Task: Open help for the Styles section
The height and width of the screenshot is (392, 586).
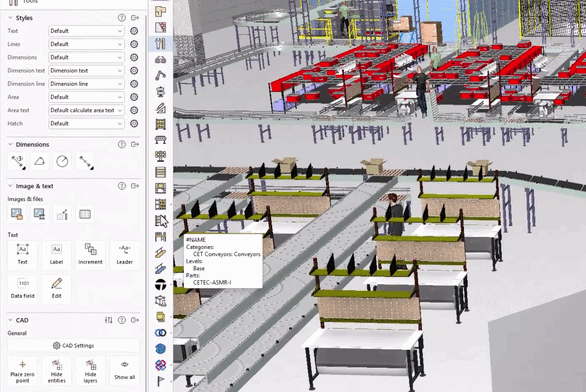Action: tap(122, 18)
